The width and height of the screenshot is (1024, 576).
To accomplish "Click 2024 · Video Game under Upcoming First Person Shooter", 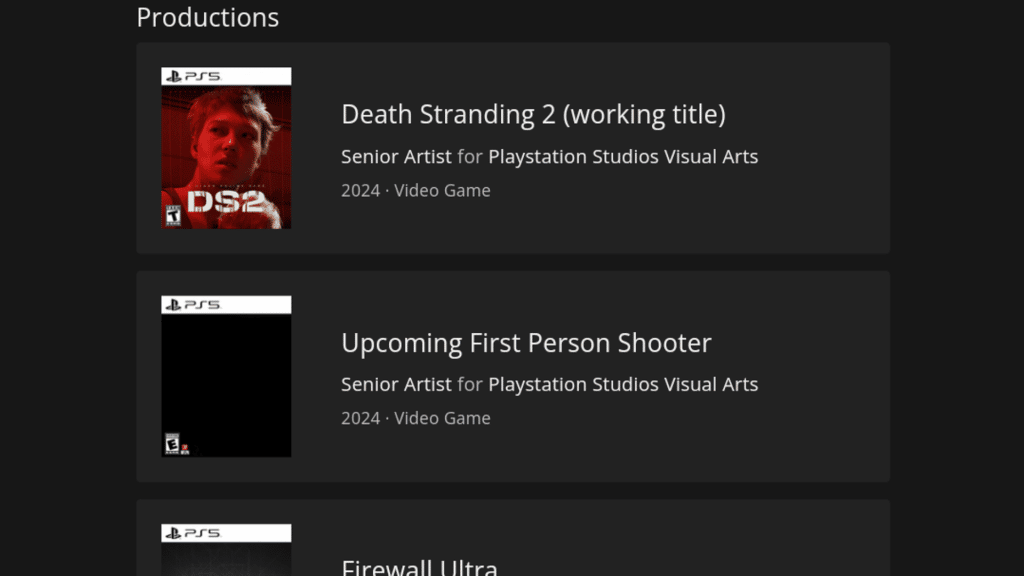I will pos(415,418).
